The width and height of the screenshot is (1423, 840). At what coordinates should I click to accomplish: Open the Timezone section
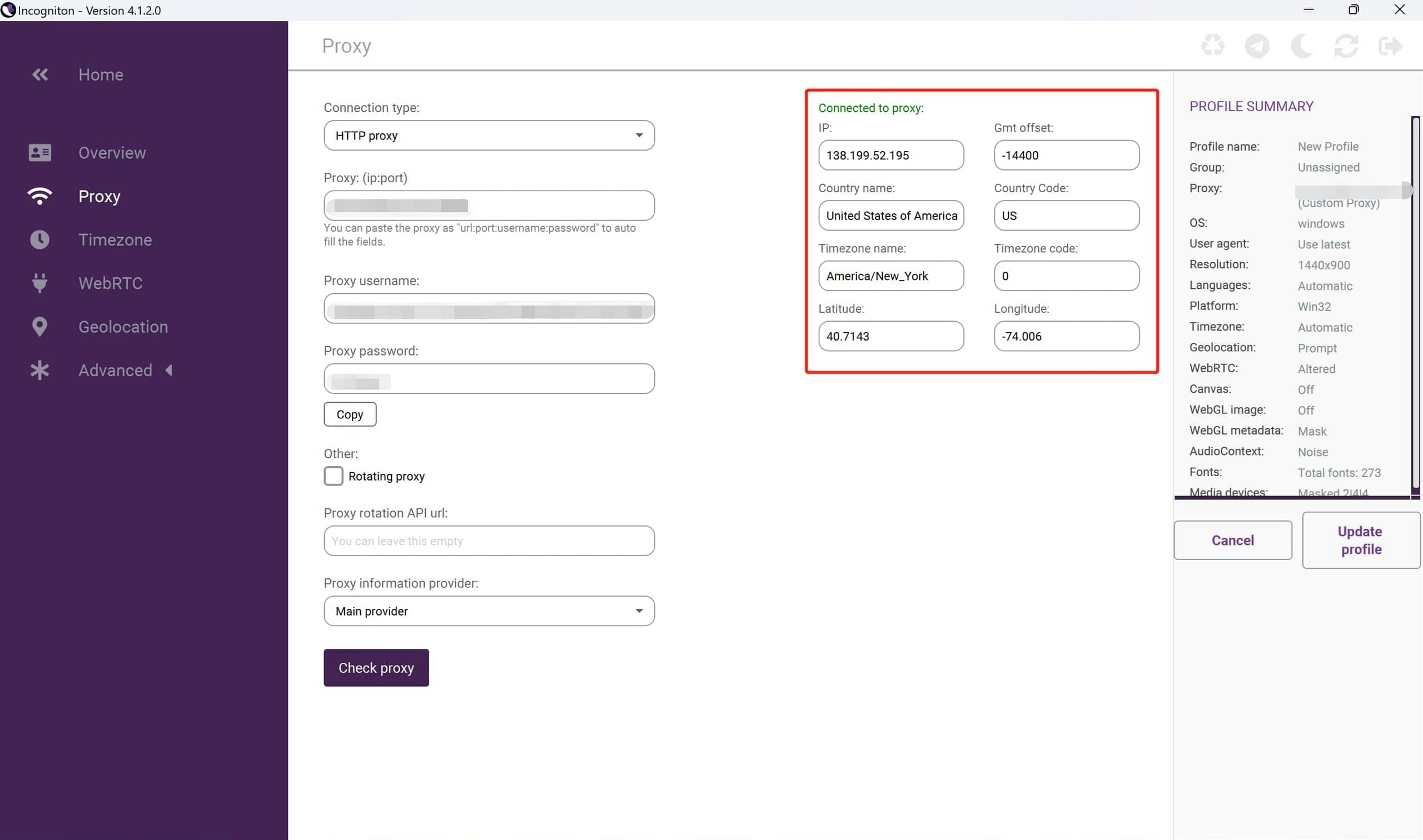coord(115,240)
